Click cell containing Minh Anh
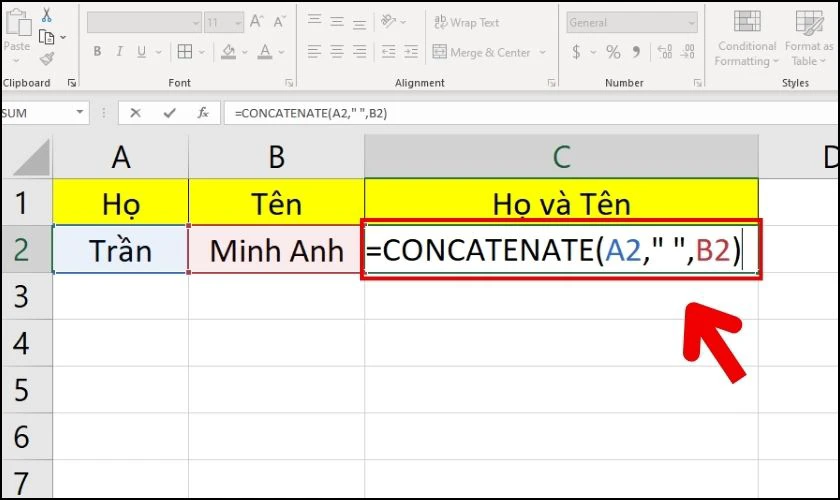The width and height of the screenshot is (840, 500). 276,250
